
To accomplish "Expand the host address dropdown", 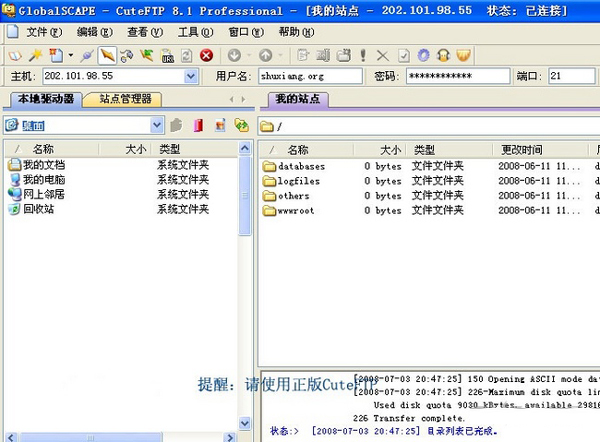I will (191, 76).
